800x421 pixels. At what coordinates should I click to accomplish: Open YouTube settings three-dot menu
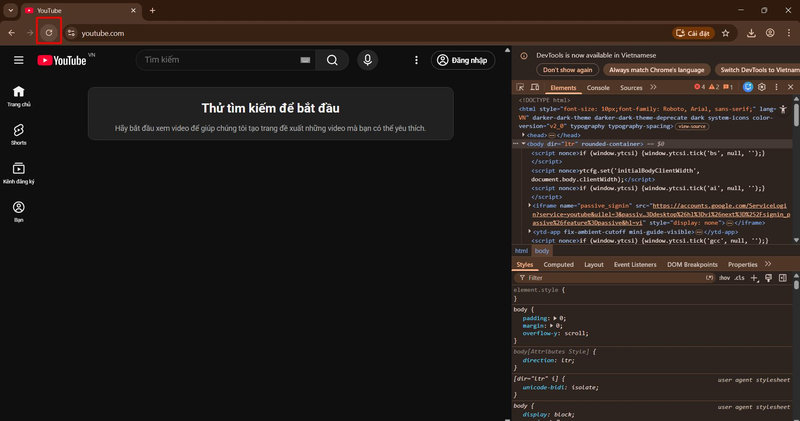[416, 60]
